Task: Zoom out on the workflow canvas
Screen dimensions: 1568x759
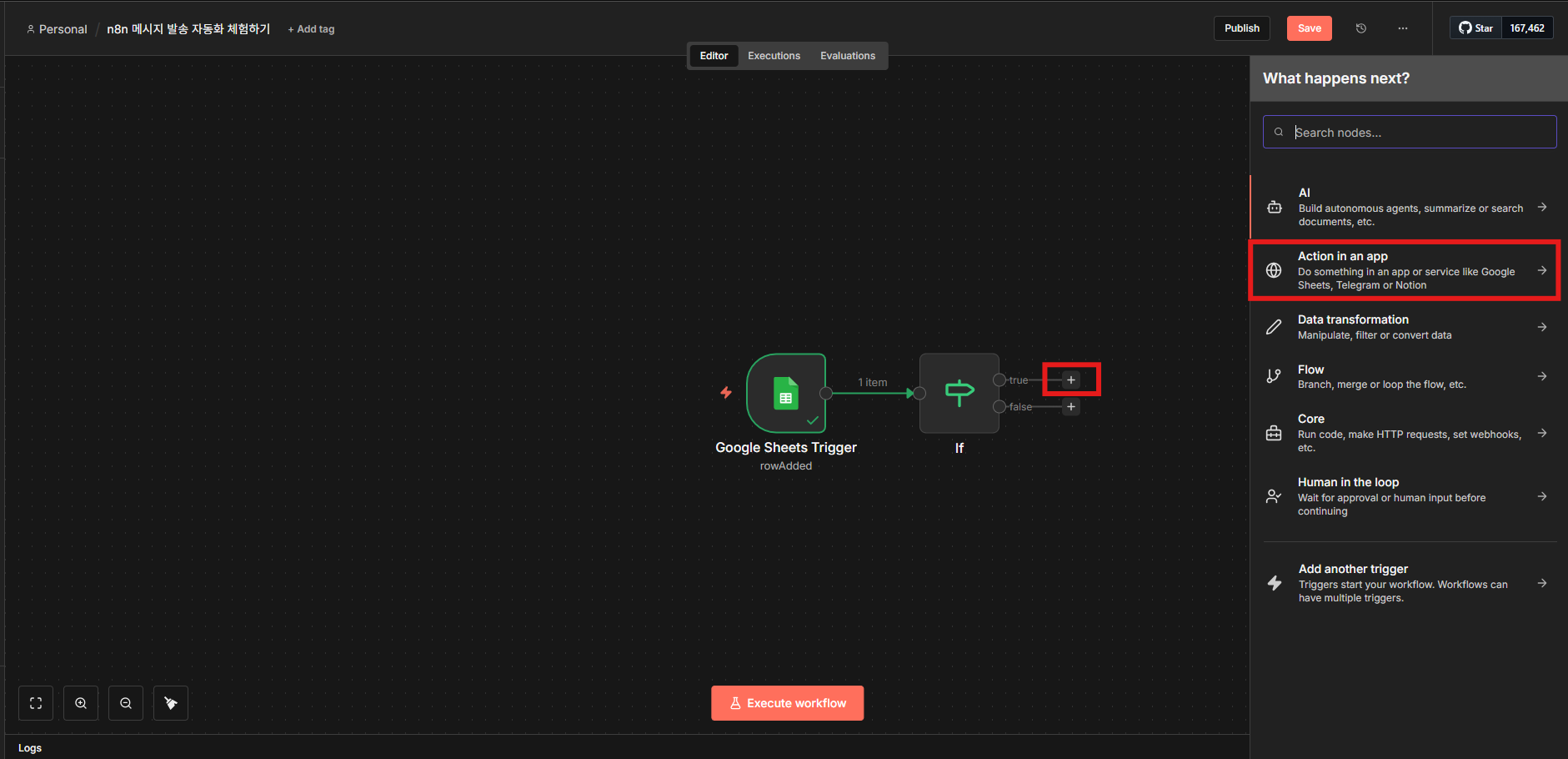Action: coord(126,703)
